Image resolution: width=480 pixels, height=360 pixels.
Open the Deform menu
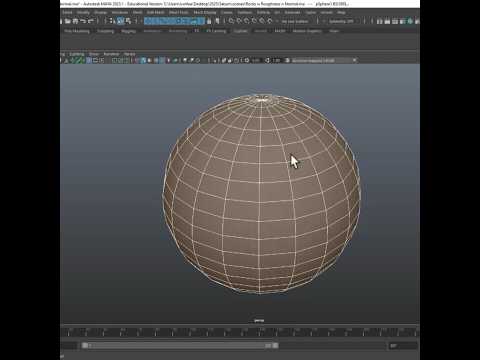pyautogui.click(x=263, y=12)
